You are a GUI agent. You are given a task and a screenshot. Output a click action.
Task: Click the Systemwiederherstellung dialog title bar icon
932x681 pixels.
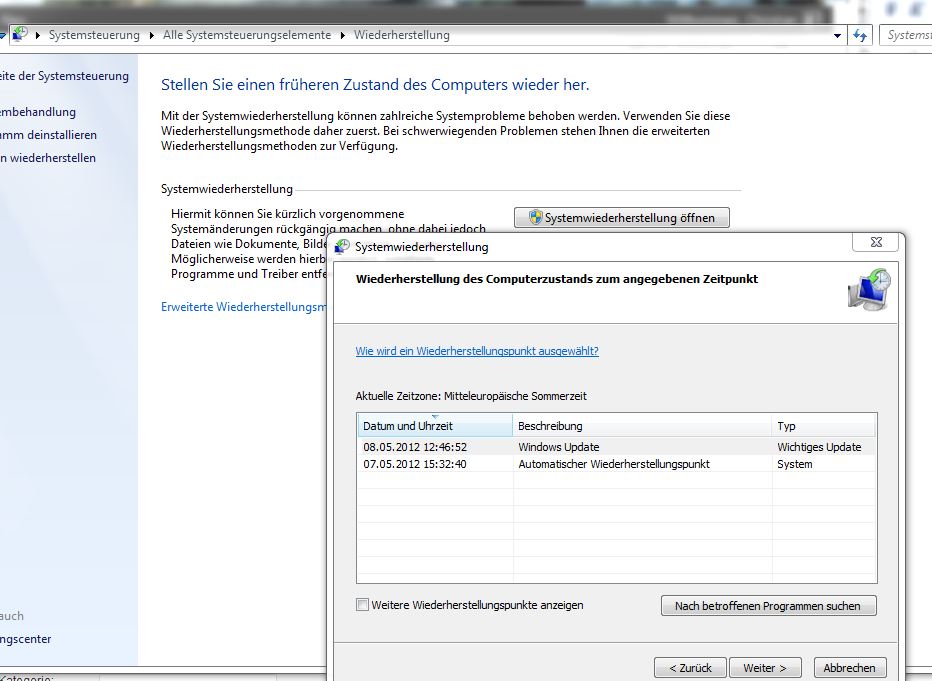(x=343, y=247)
